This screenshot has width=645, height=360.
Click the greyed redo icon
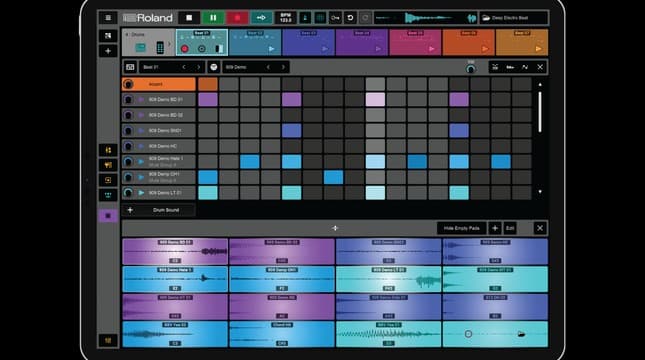[365, 18]
